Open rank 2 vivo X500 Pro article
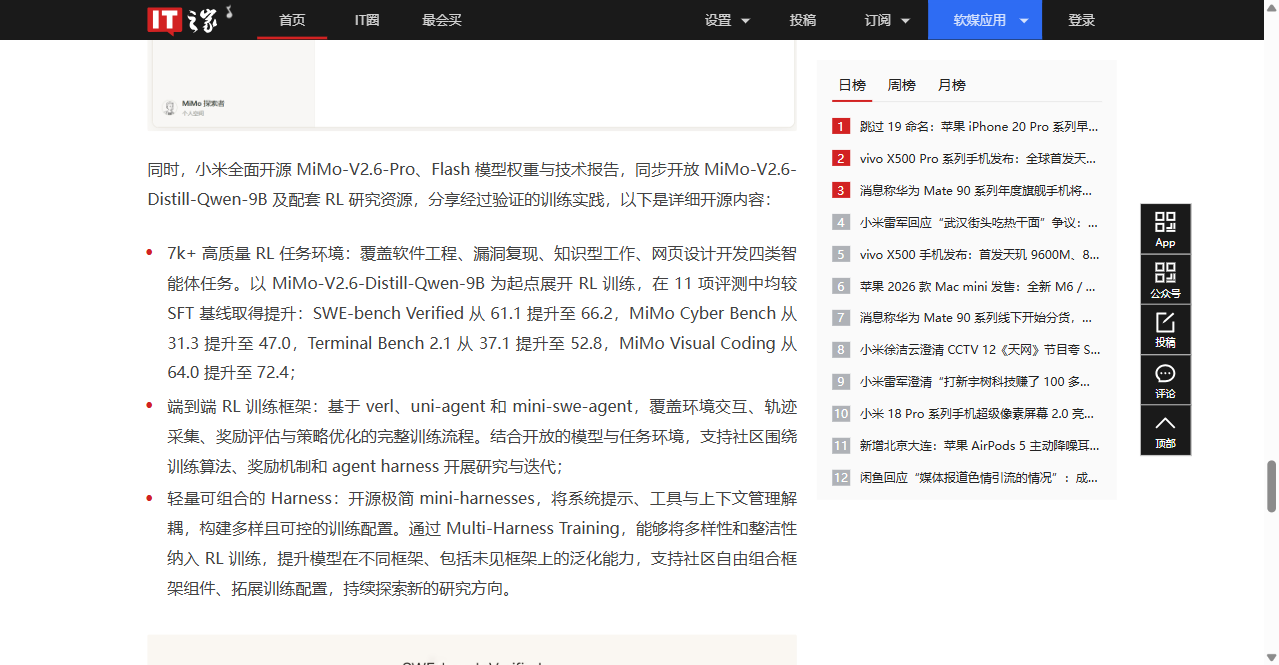The height and width of the screenshot is (665, 1279). point(979,159)
